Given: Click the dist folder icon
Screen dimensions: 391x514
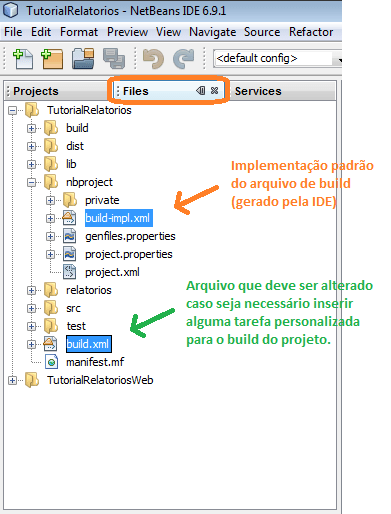Looking at the screenshot, I should pos(51,146).
